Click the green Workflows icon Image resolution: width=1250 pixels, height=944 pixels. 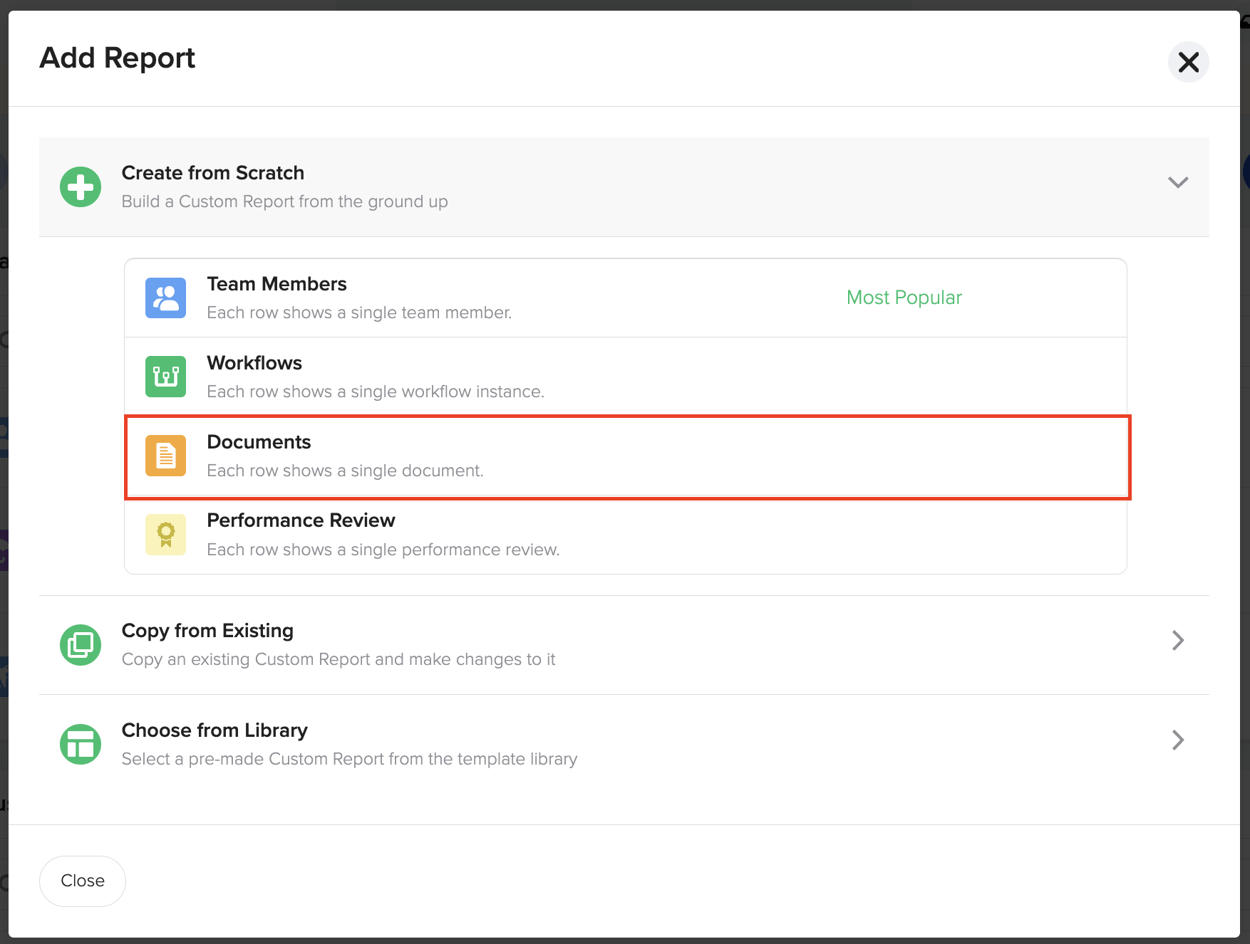(166, 377)
